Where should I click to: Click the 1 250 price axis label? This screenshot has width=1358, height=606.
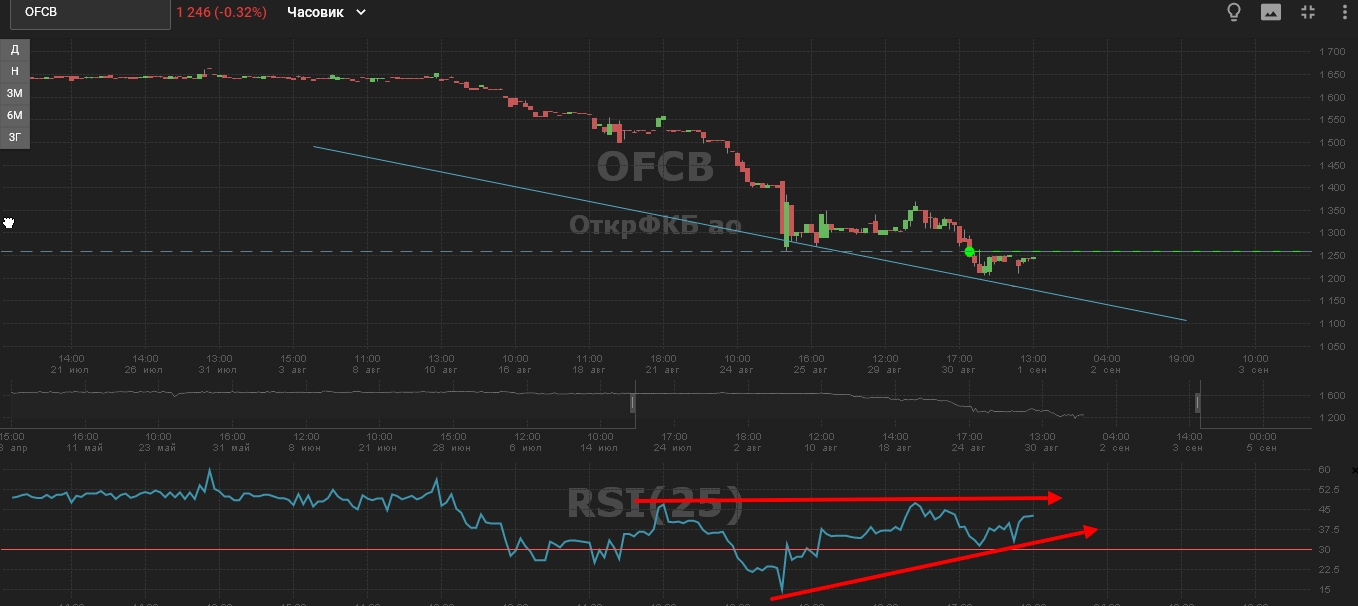1331,256
